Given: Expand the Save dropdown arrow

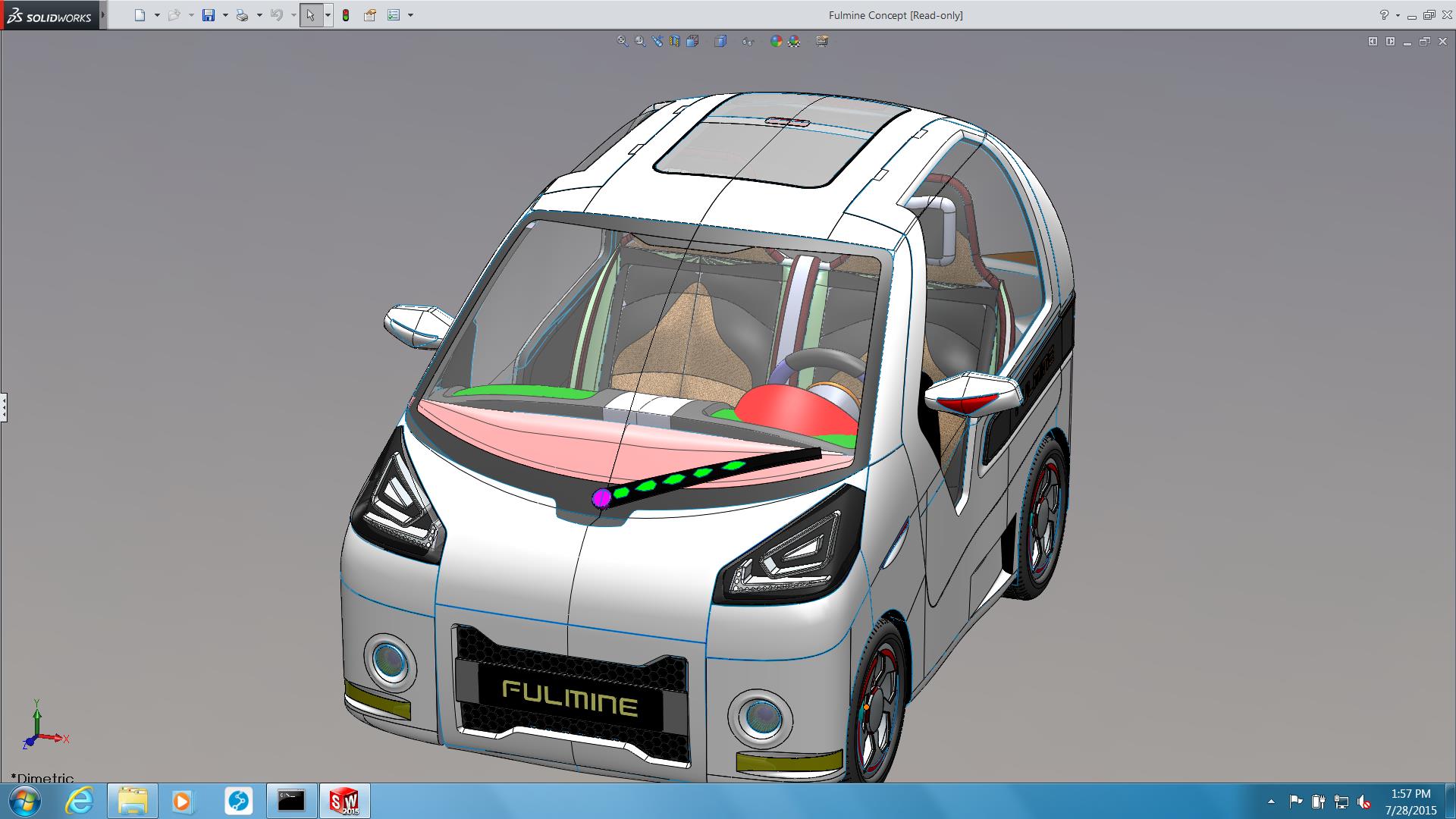Looking at the screenshot, I should click(225, 15).
